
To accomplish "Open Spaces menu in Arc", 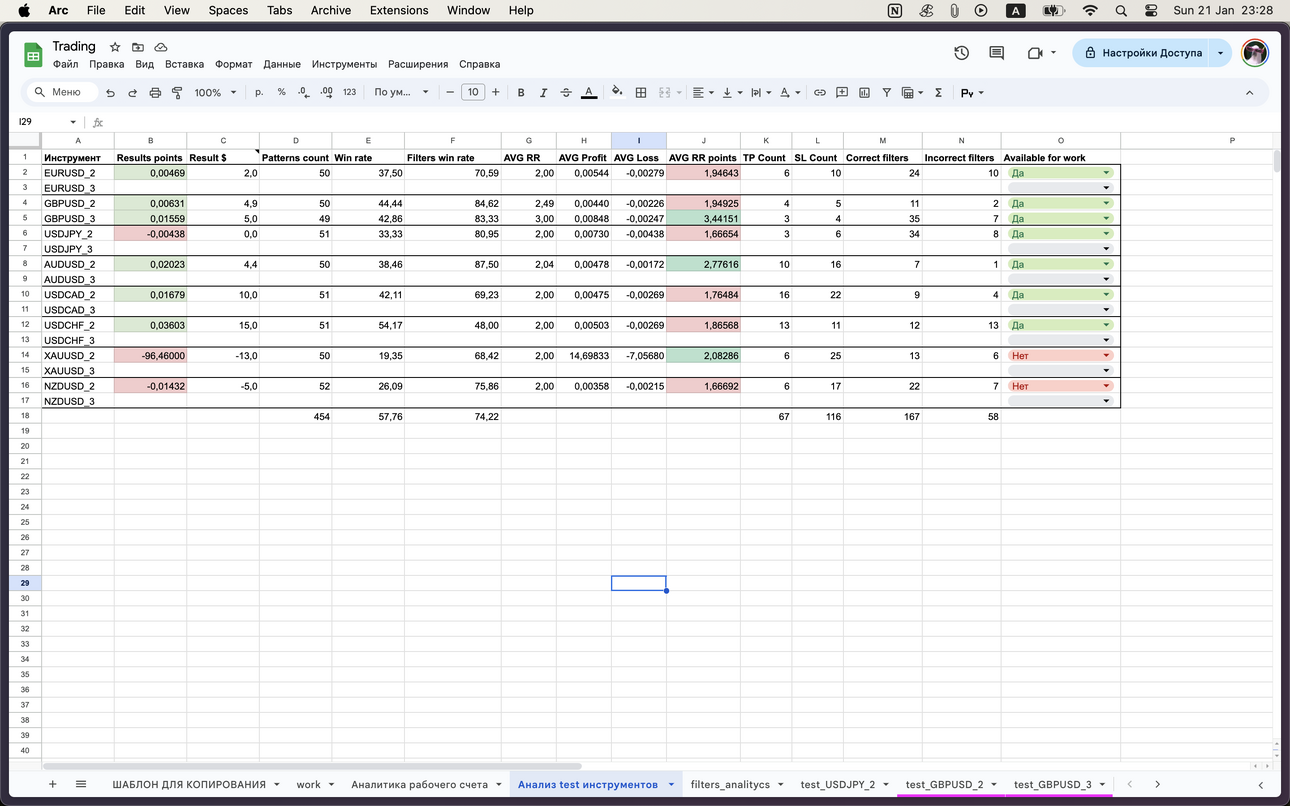I will click(228, 10).
